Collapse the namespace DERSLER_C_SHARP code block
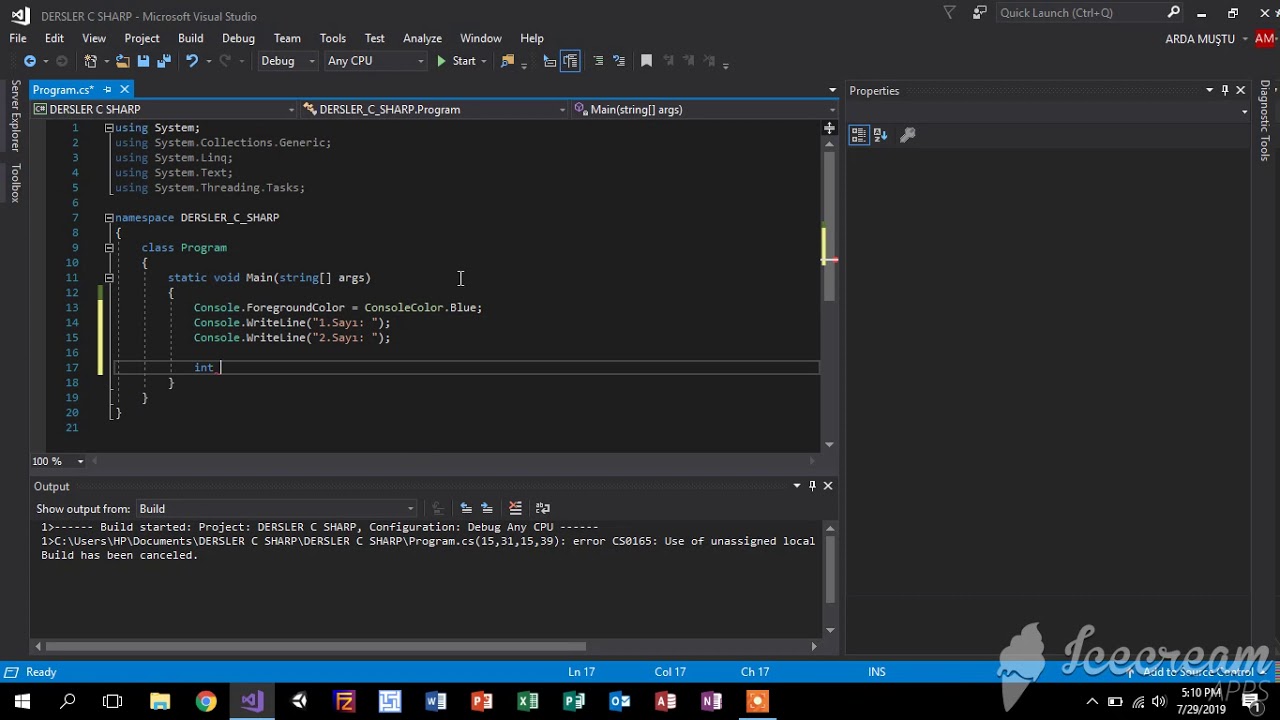This screenshot has height=720, width=1280. (109, 217)
